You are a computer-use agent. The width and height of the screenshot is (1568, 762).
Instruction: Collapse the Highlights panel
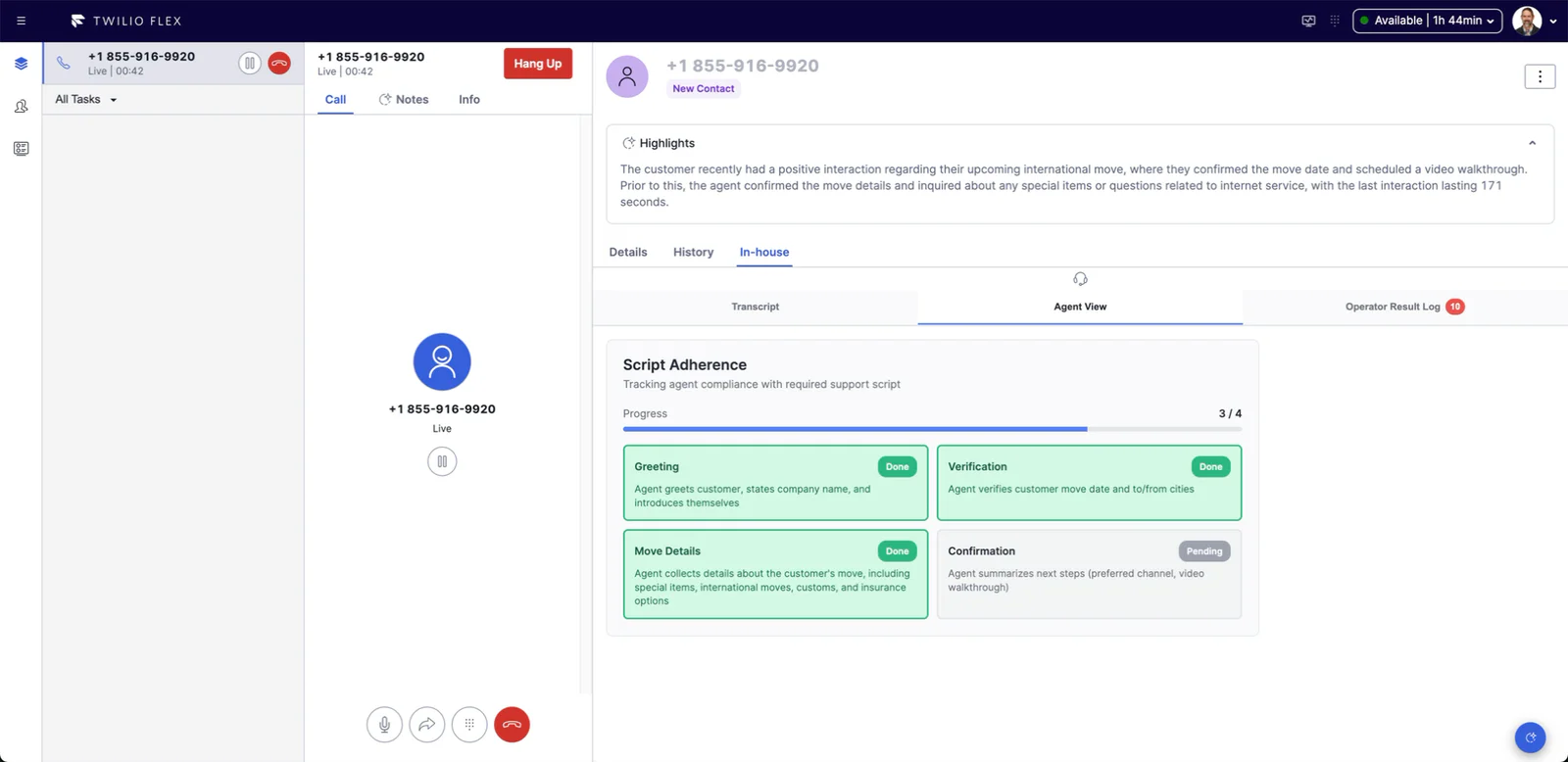(1532, 143)
